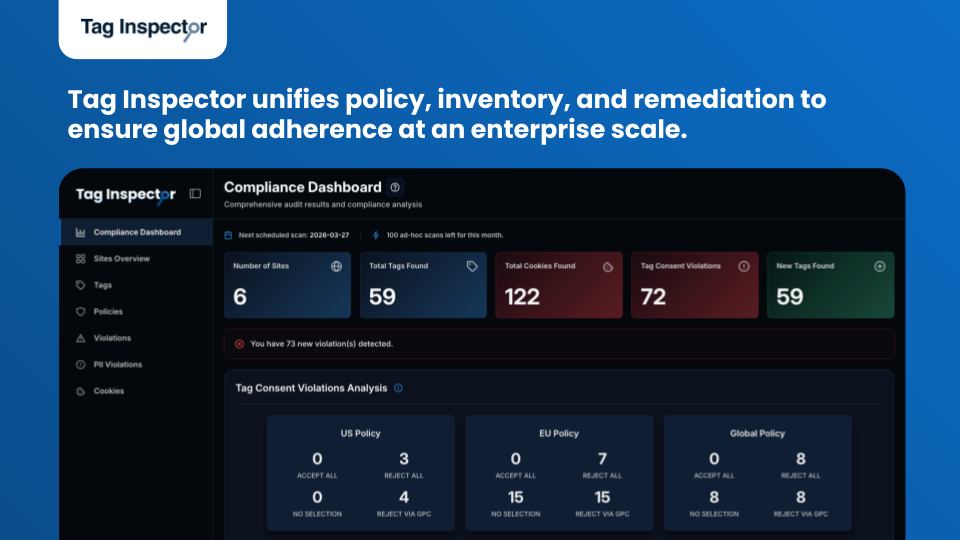Viewport: 960px width, 540px height.
Task: Open Compliance Dashboard menu item
Action: point(136,233)
